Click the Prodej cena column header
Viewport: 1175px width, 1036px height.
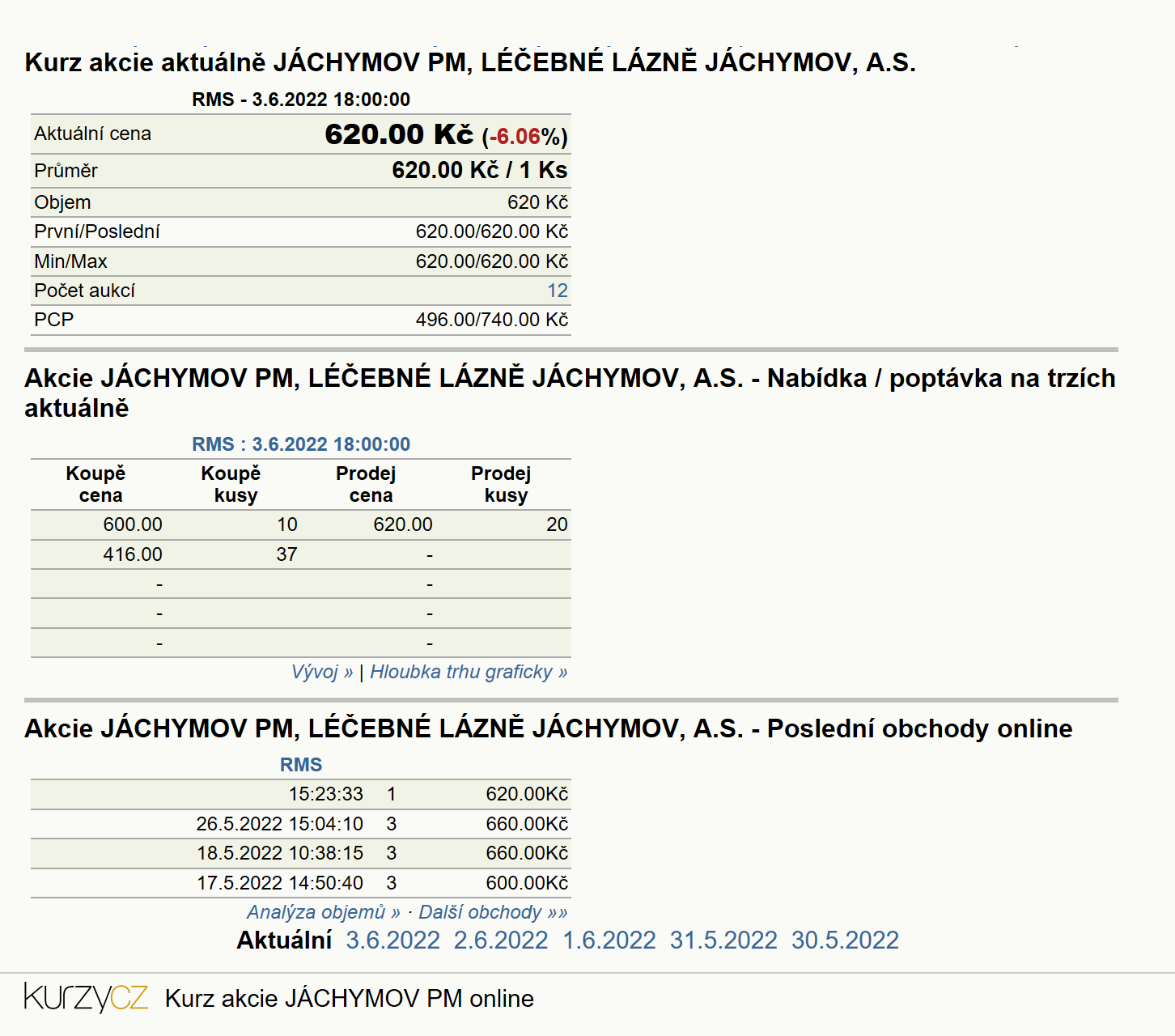click(367, 484)
